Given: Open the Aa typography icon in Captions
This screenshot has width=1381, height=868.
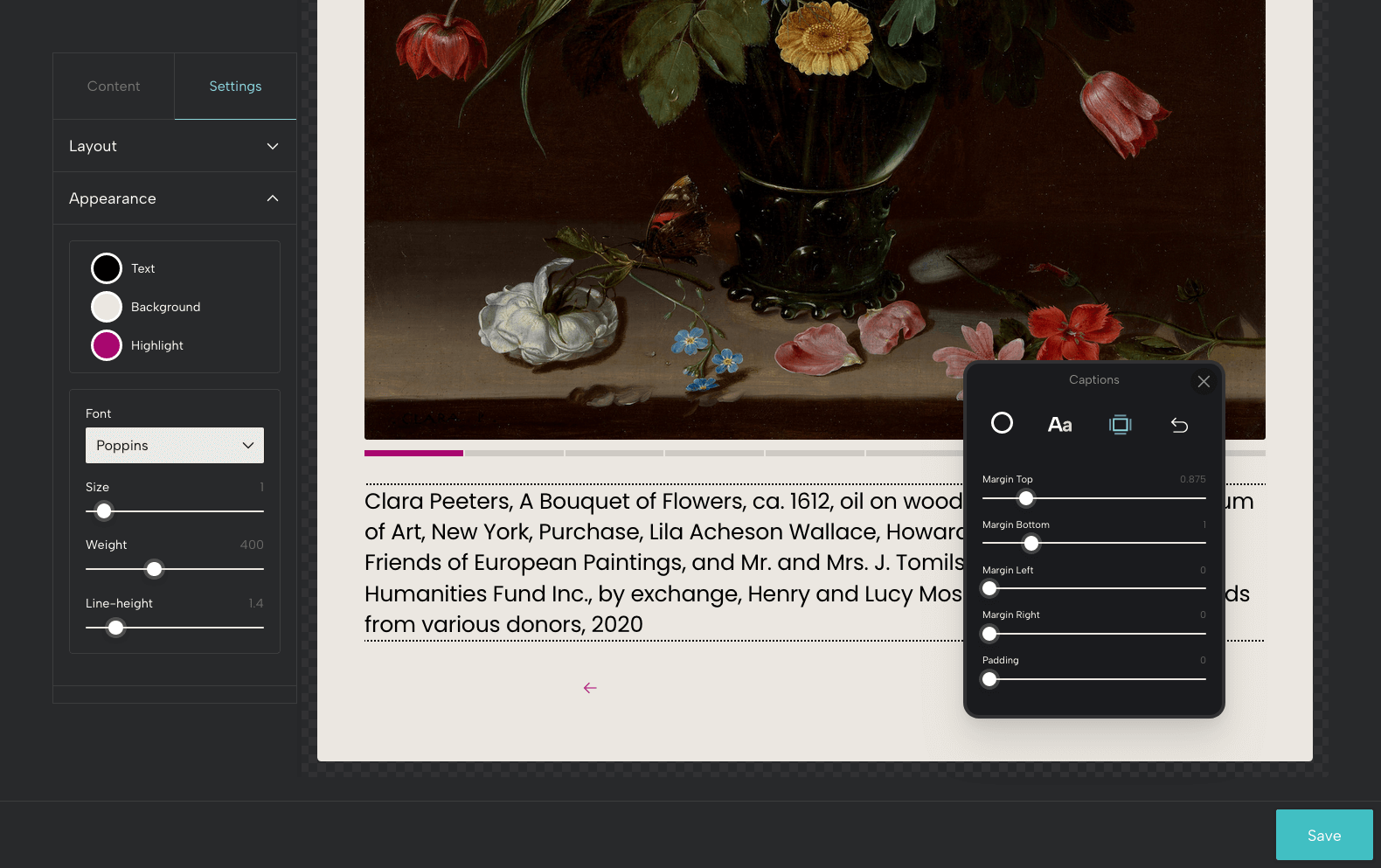Looking at the screenshot, I should pos(1060,425).
